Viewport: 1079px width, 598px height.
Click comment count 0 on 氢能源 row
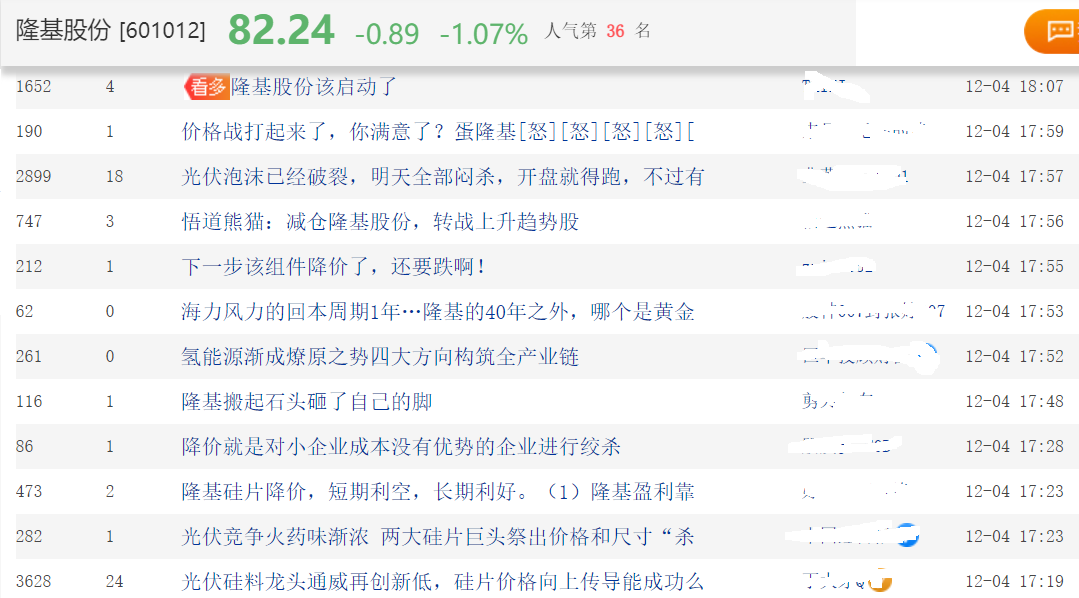[x=110, y=356]
